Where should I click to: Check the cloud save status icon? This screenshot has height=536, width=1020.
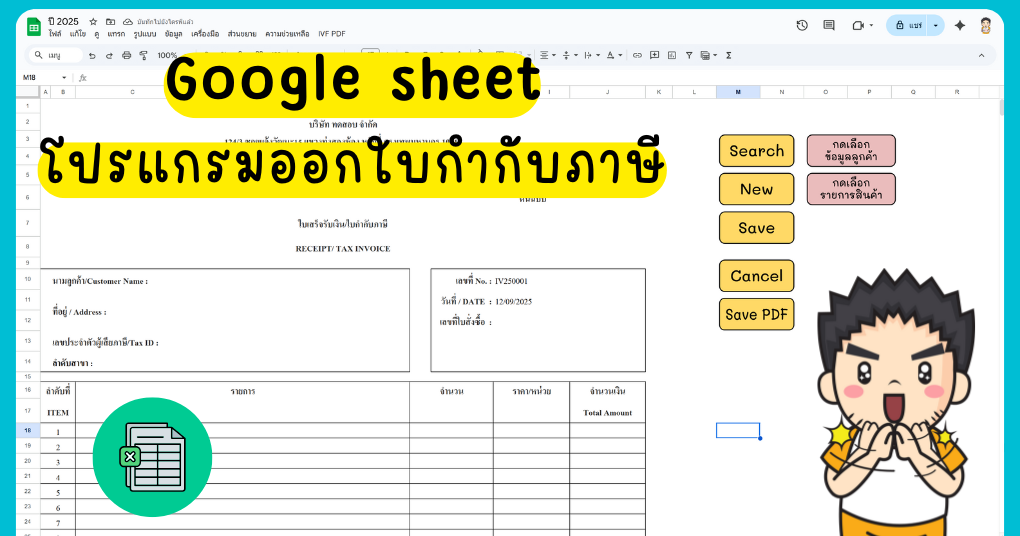(x=128, y=21)
